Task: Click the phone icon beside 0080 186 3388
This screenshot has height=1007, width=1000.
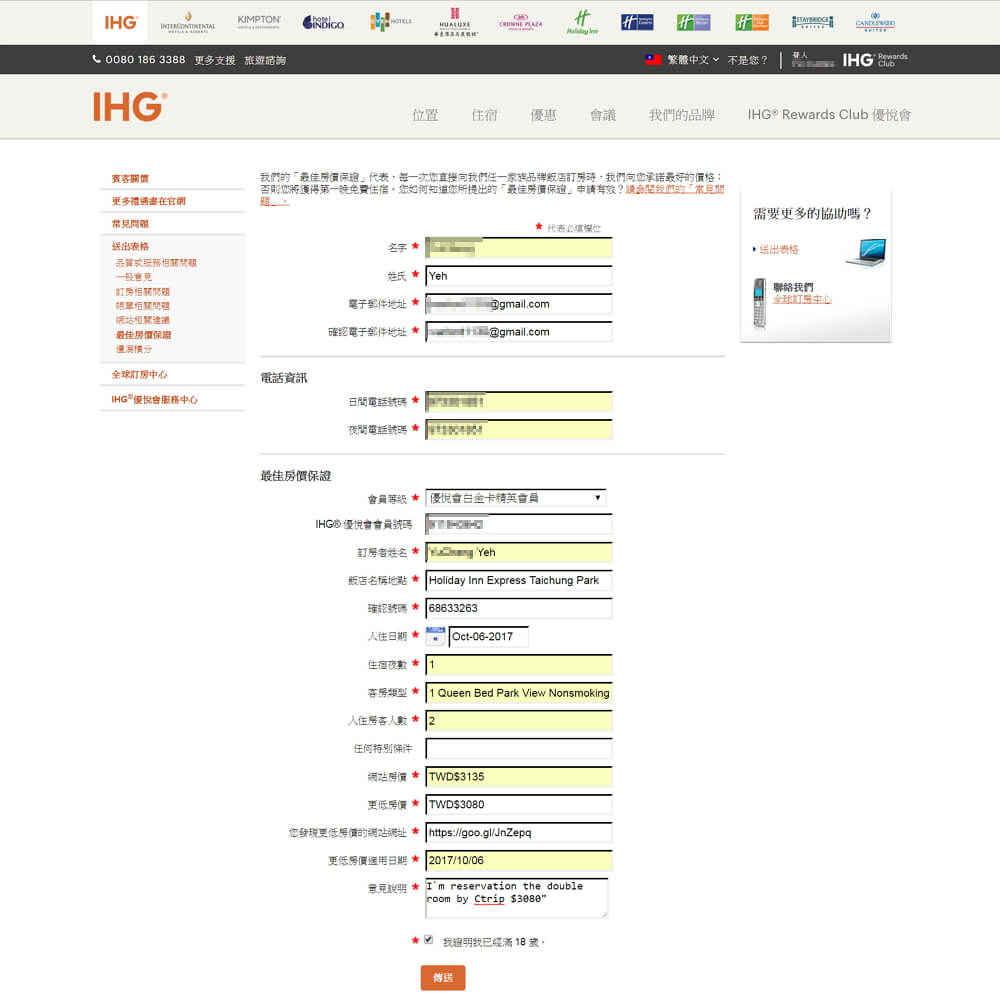Action: coord(96,59)
